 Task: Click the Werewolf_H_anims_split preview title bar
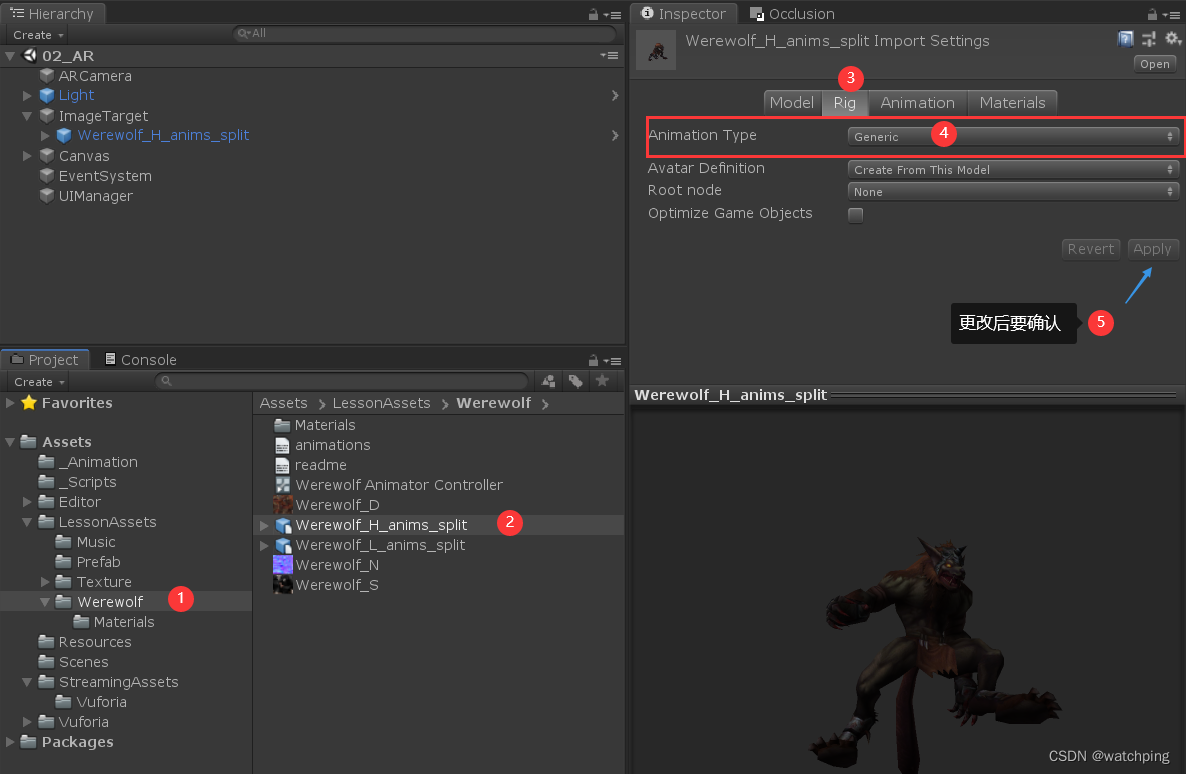click(x=906, y=395)
